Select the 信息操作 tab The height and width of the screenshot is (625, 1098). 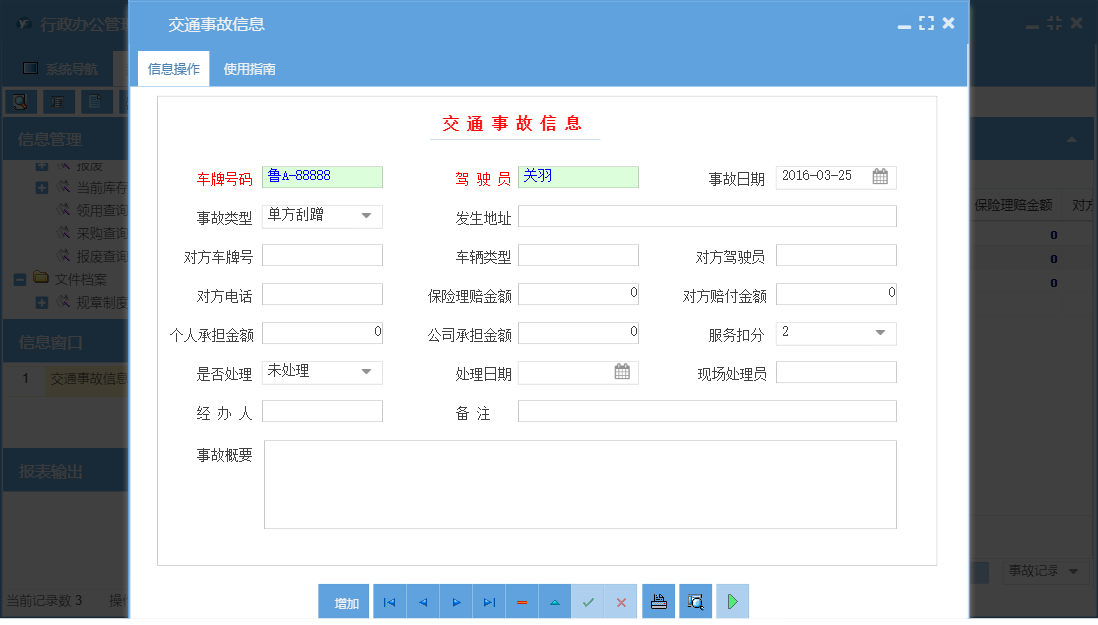pos(173,69)
